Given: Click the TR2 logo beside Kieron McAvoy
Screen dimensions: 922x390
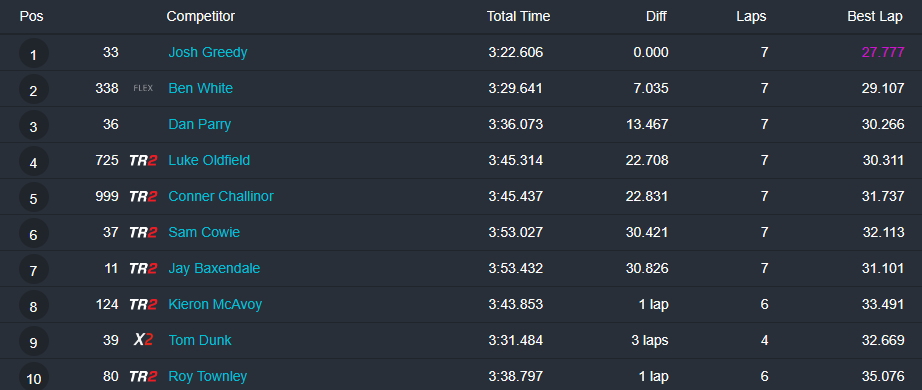Looking at the screenshot, I should pos(143,305).
